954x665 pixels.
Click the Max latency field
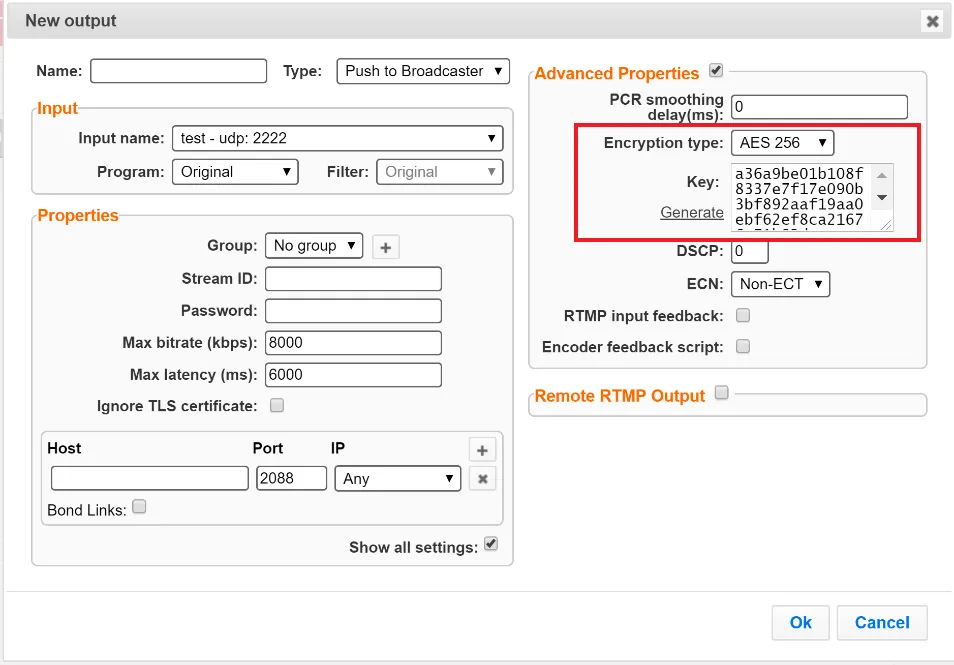coord(353,375)
